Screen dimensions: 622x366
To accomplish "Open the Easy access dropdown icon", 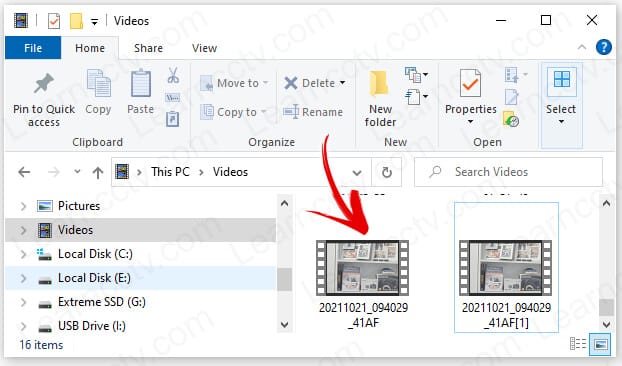I will (417, 96).
